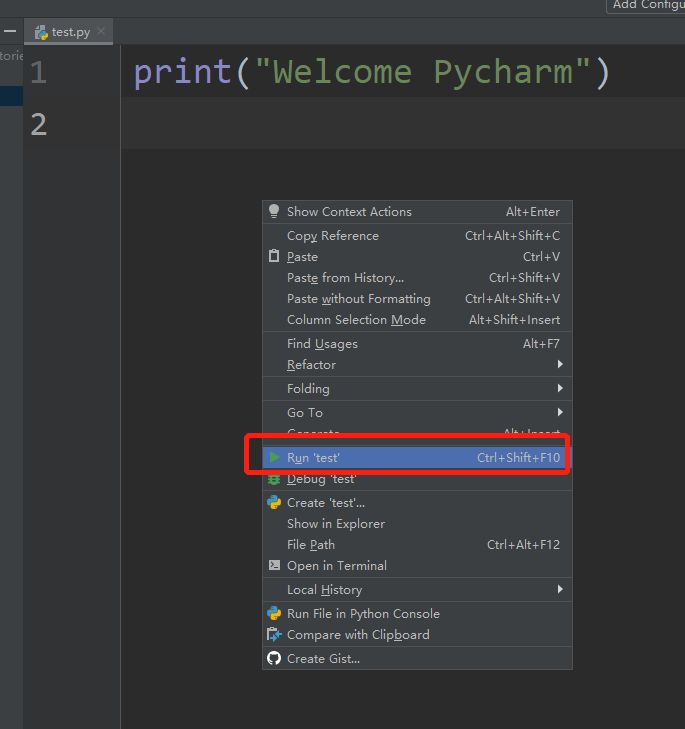Click the Python icon for Run File in Python Console
Viewport: 685px width, 729px height.
(x=274, y=614)
